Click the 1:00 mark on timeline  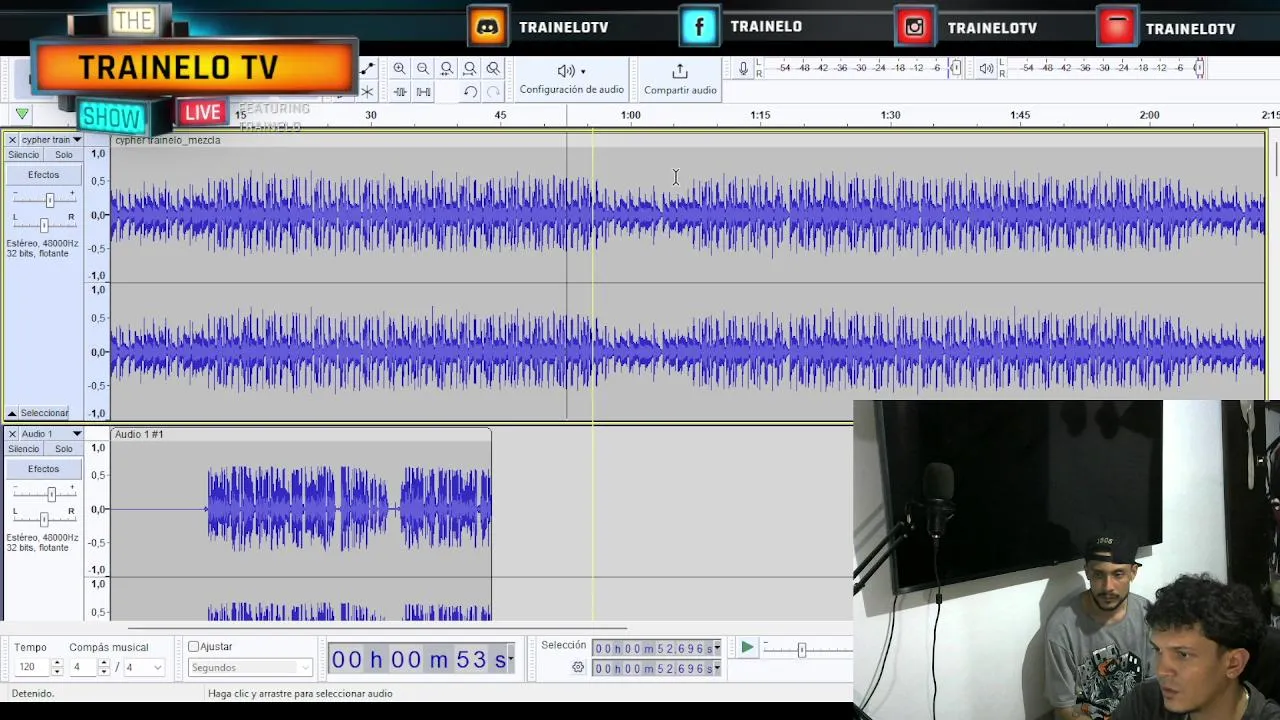click(630, 115)
